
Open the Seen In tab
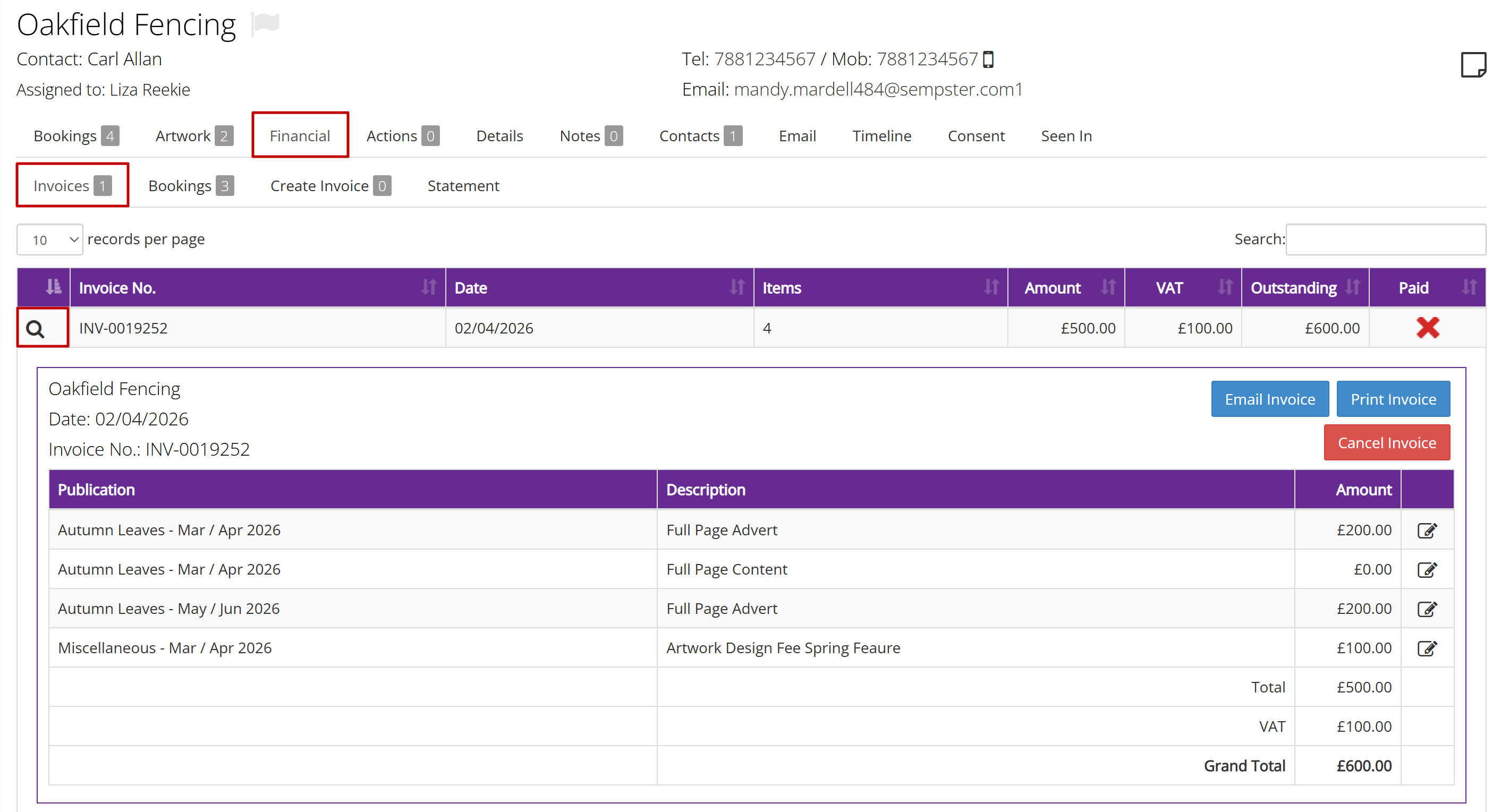point(1066,136)
